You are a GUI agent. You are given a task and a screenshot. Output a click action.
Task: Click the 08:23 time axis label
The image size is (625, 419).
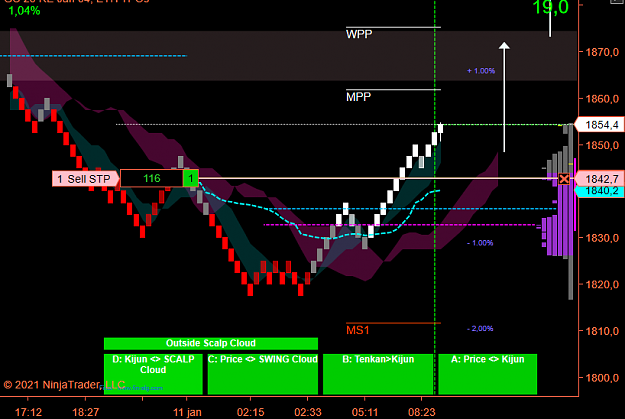click(422, 412)
